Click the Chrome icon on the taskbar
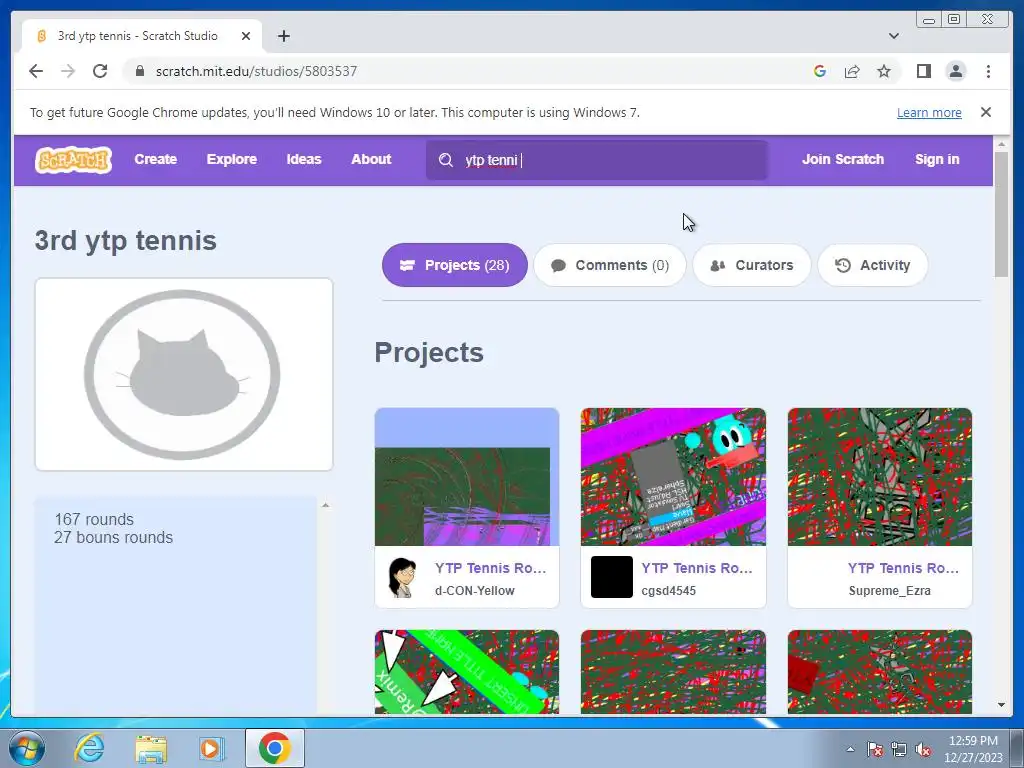Viewport: 1024px width, 768px height. point(275,748)
